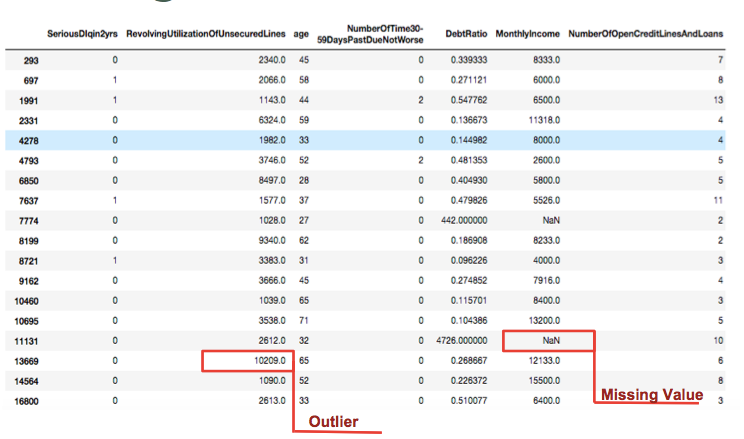Click row index 7637
Image resolution: width=744 pixels, height=439 pixels.
point(28,201)
